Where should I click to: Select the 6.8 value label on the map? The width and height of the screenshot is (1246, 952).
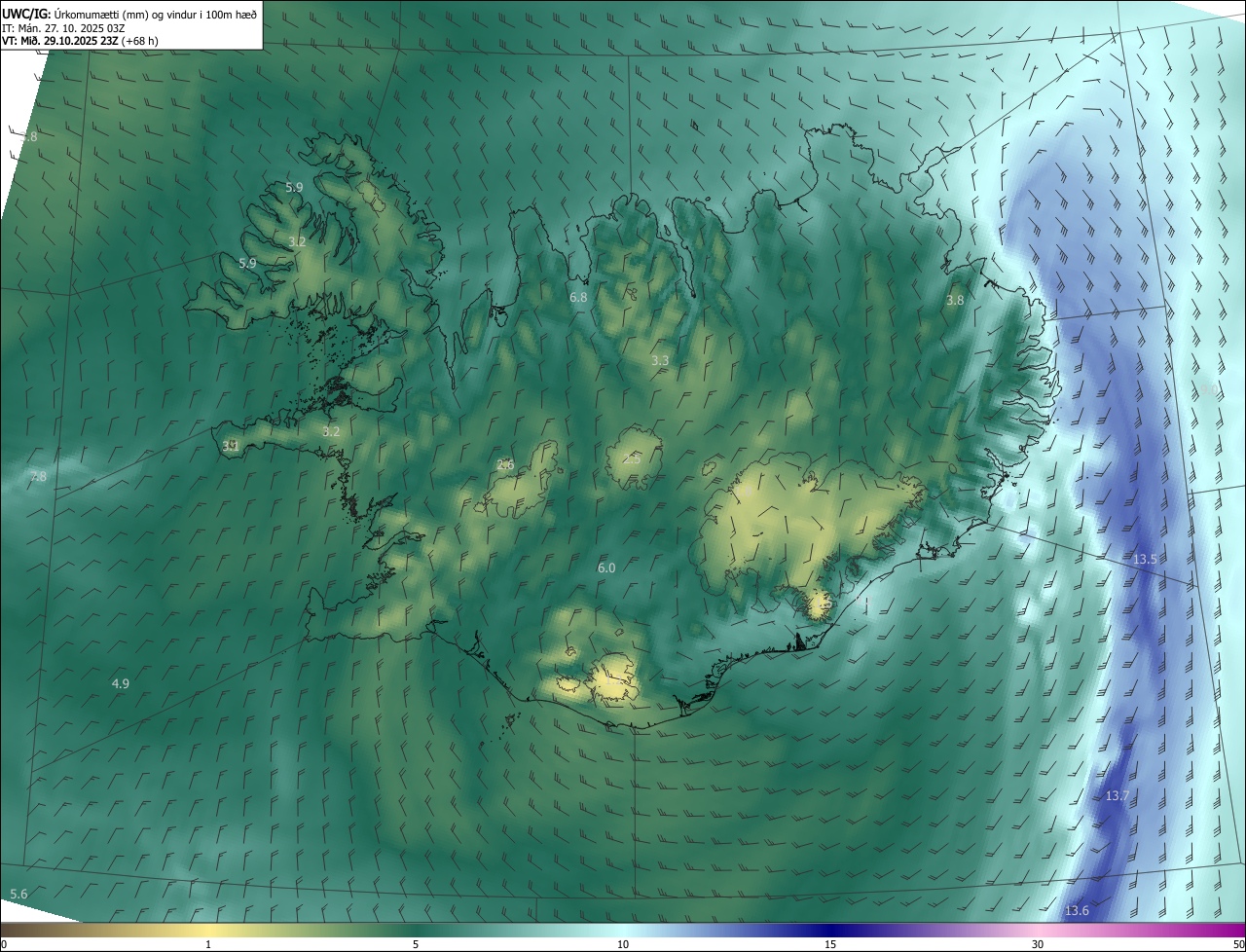[x=578, y=297]
